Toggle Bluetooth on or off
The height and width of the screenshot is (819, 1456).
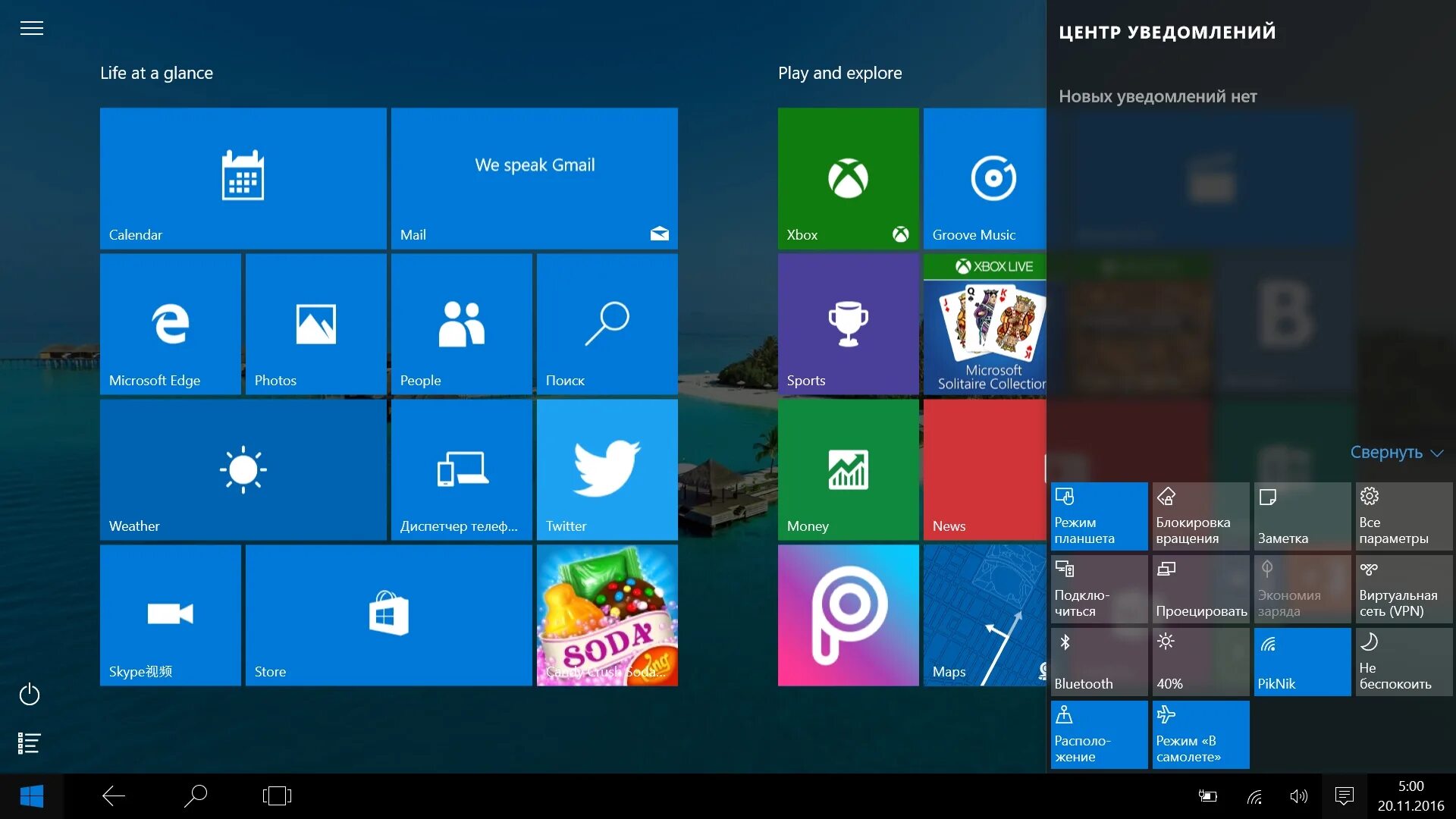click(1098, 659)
